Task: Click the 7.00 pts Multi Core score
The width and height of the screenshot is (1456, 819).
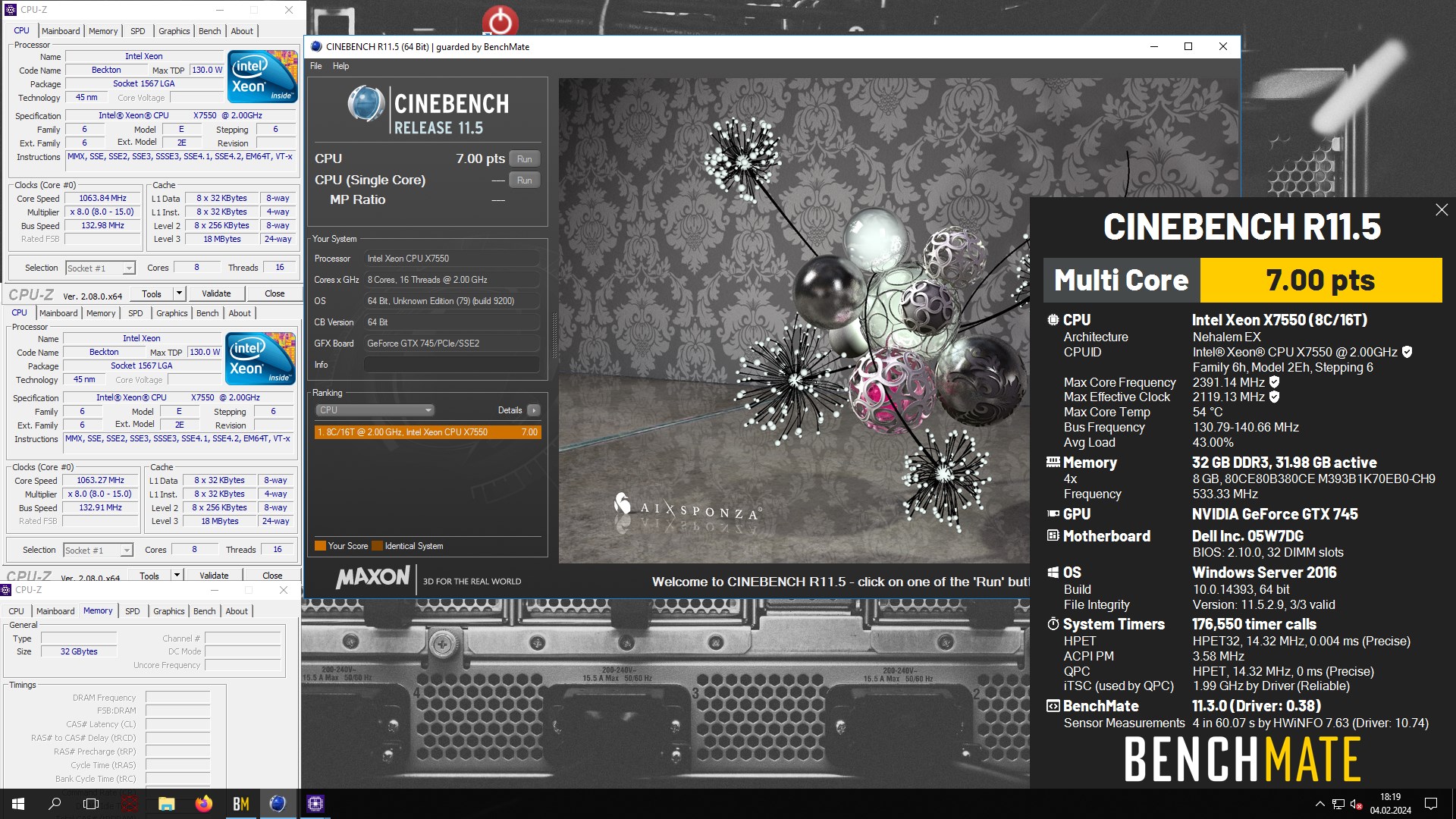Action: pyautogui.click(x=1320, y=280)
